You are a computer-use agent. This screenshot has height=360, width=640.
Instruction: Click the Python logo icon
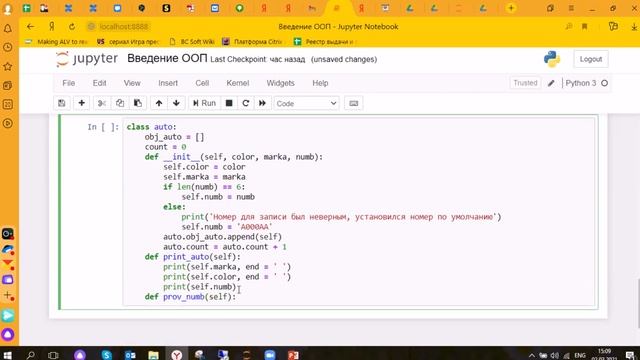pos(552,59)
